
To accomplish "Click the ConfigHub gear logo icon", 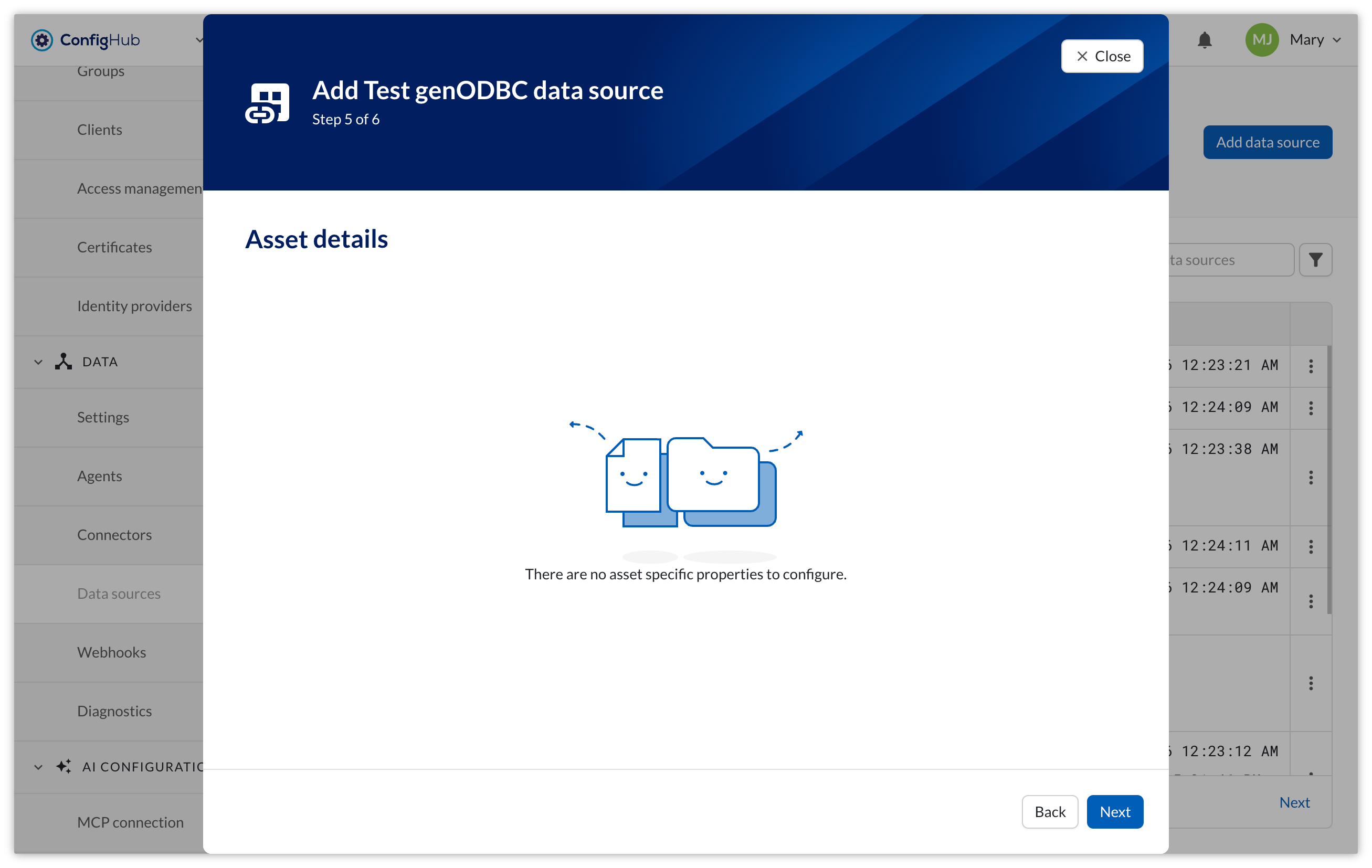I will point(41,40).
